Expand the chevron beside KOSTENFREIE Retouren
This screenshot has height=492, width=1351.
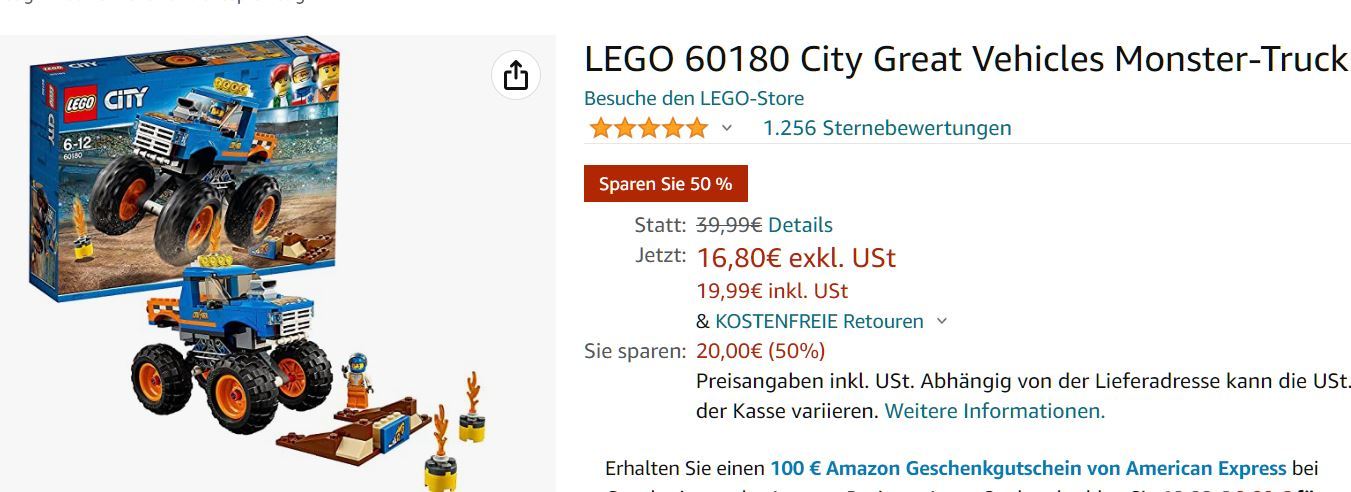[941, 321]
